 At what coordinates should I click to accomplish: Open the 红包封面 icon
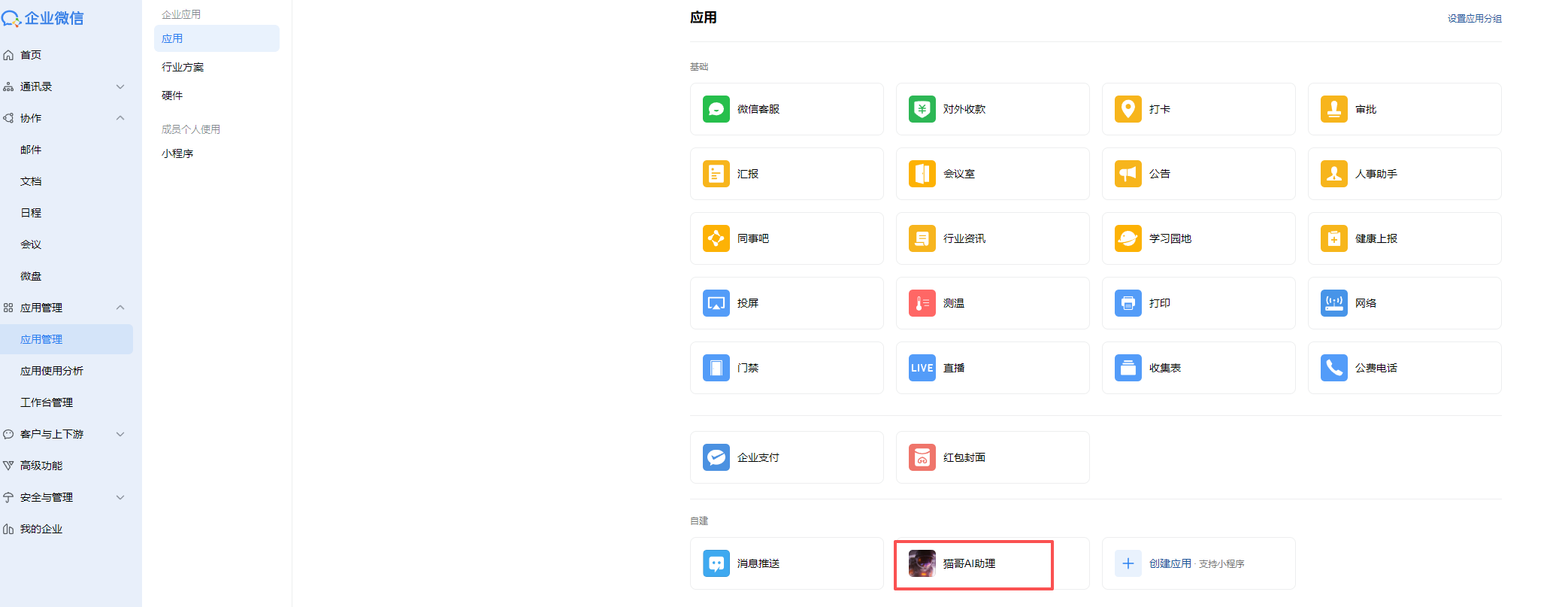pyautogui.click(x=922, y=457)
